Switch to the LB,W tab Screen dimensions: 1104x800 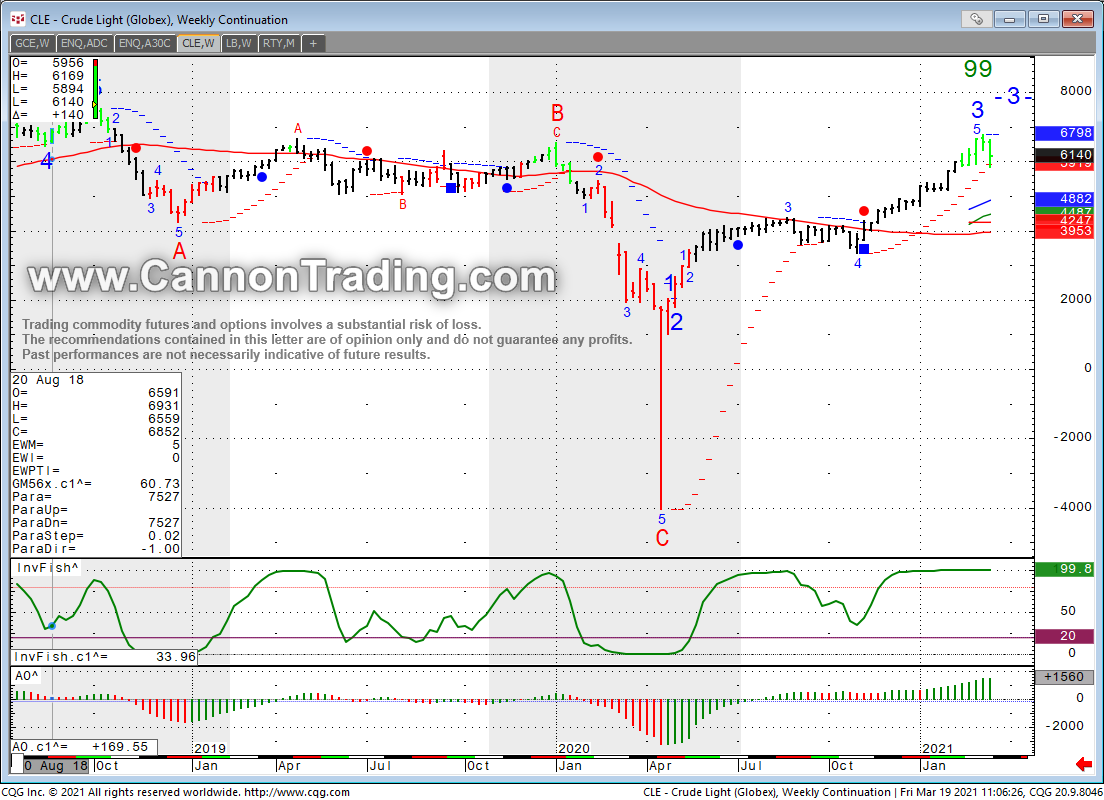coord(238,43)
